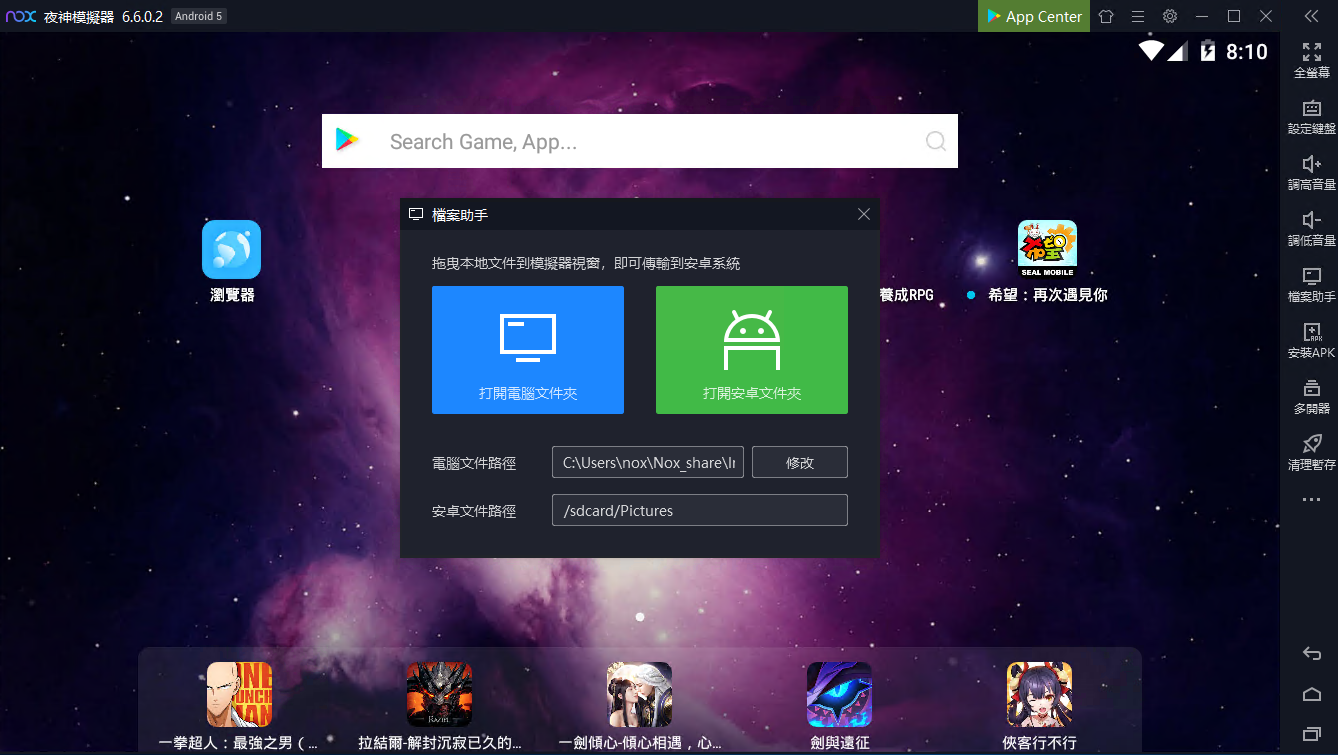Click the fullscreen (全螢幕) sidebar icon

[x=1311, y=53]
